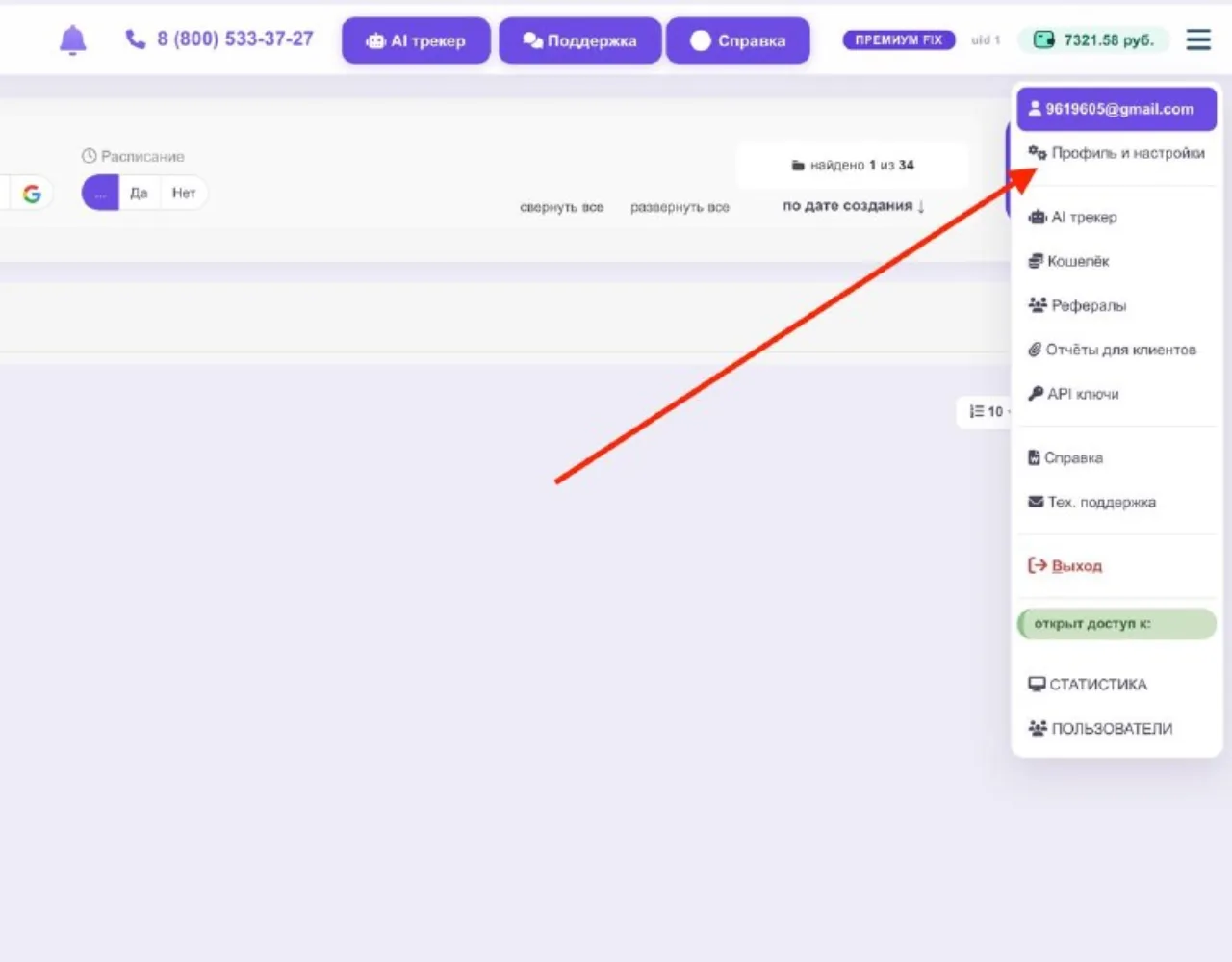The height and width of the screenshot is (962, 1232).
Task: Click the phone handset icon
Action: point(136,39)
